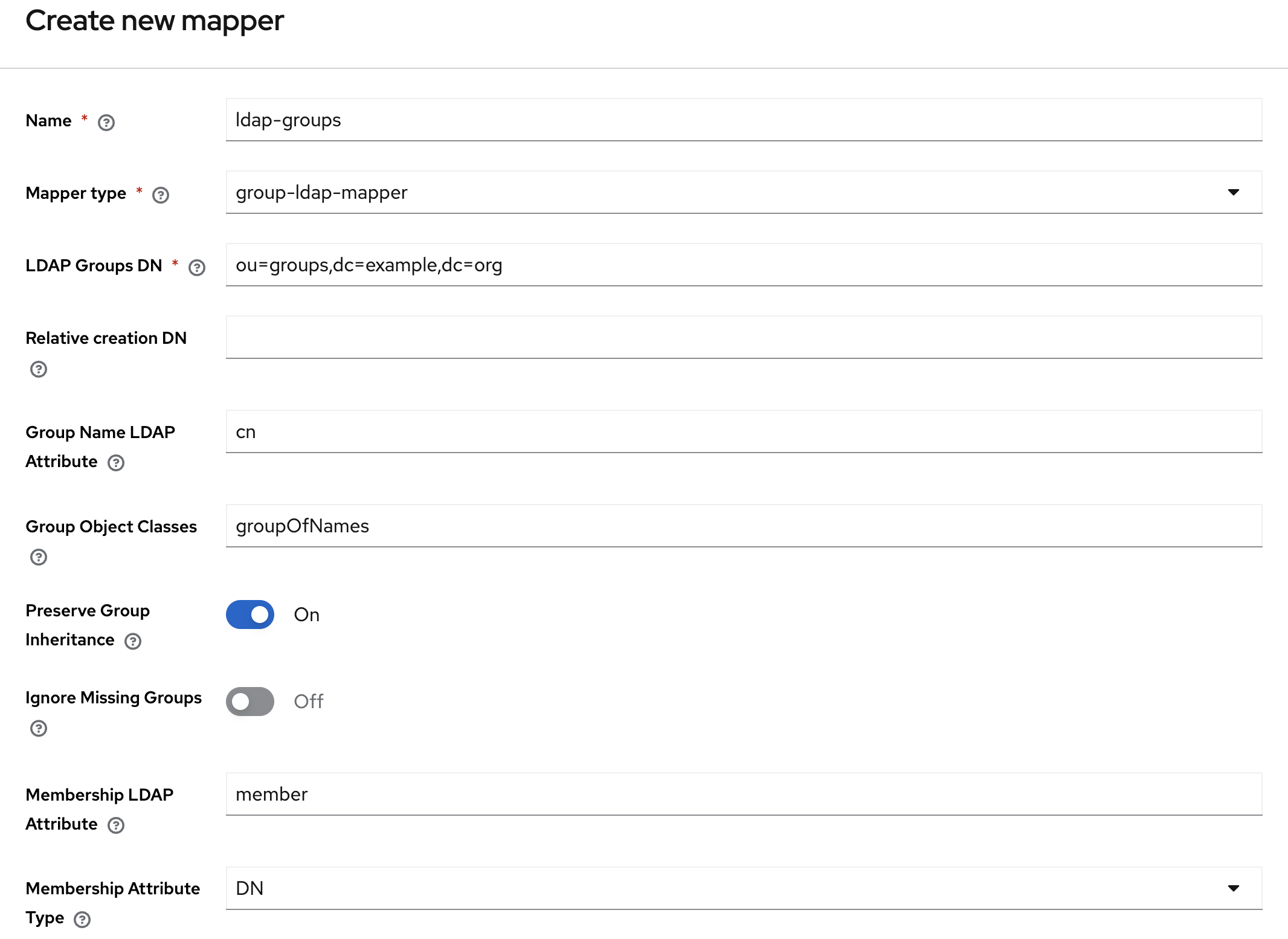The image size is (1288, 939).
Task: Show help for Relative creation DN
Action: (39, 369)
